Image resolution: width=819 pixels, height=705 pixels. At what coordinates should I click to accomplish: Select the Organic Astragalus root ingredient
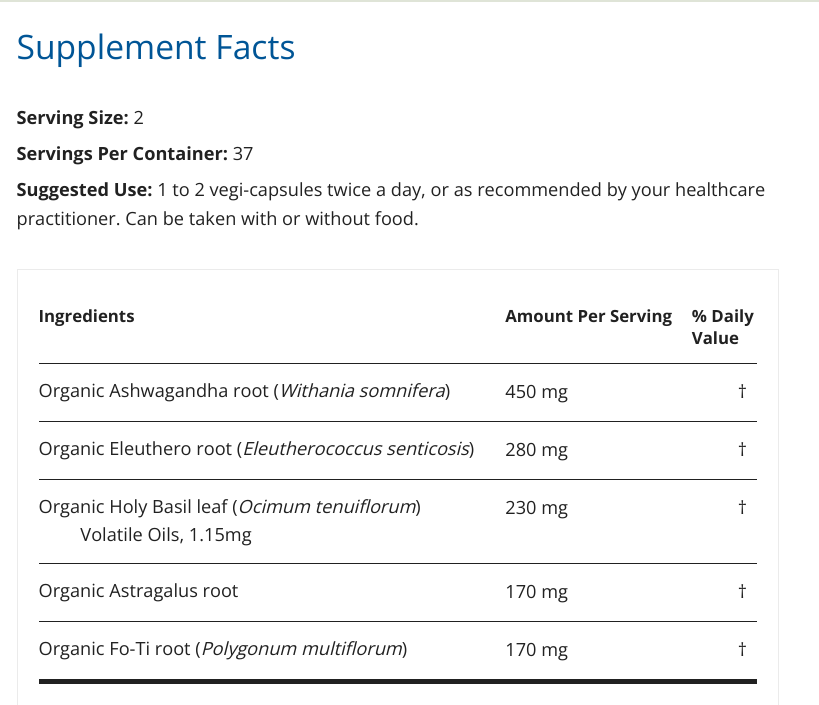(x=138, y=591)
